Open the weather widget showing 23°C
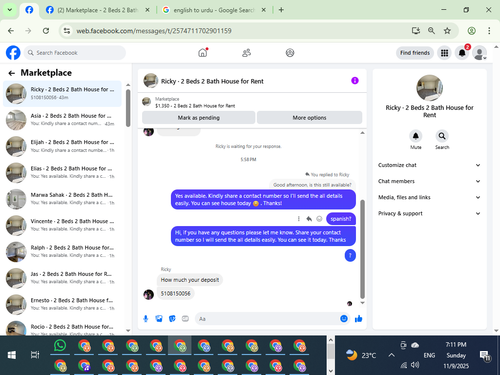Image resolution: width=500 pixels, height=375 pixels. (361, 355)
